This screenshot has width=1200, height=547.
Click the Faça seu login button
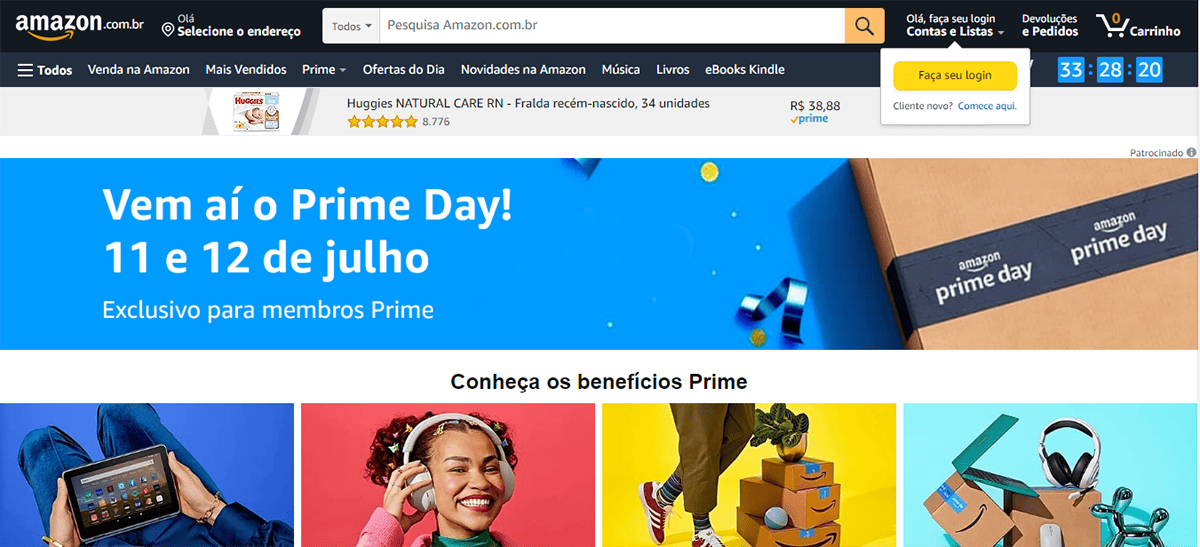(955, 76)
